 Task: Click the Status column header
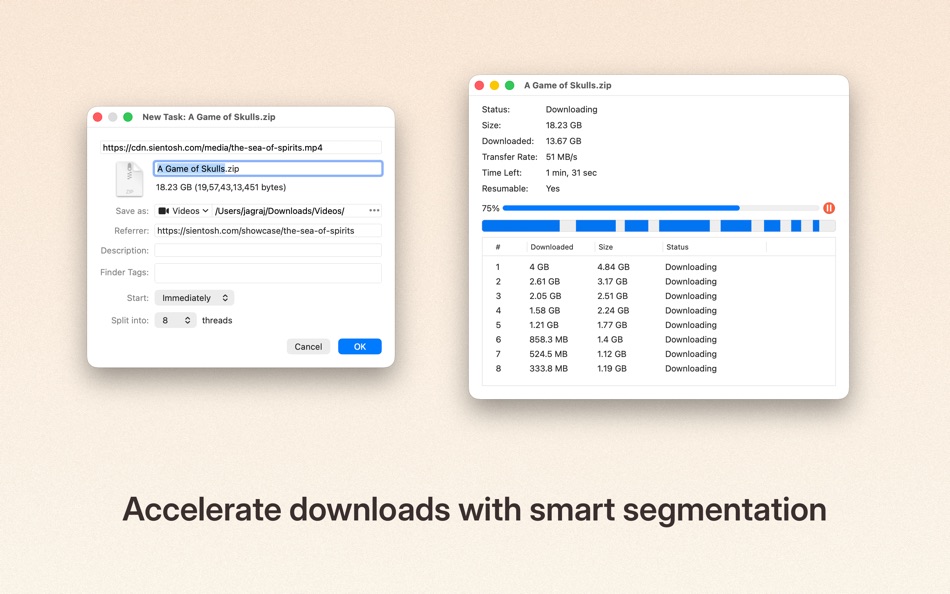pos(677,247)
